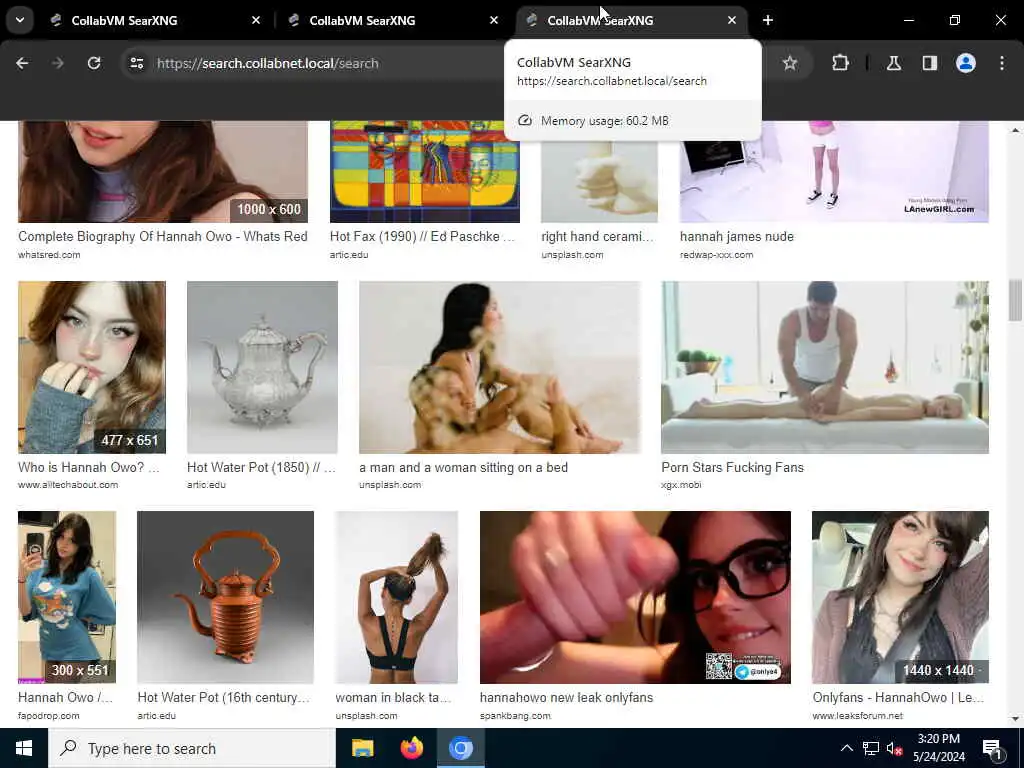
Task: Click the muted volume tray icon
Action: click(x=894, y=748)
